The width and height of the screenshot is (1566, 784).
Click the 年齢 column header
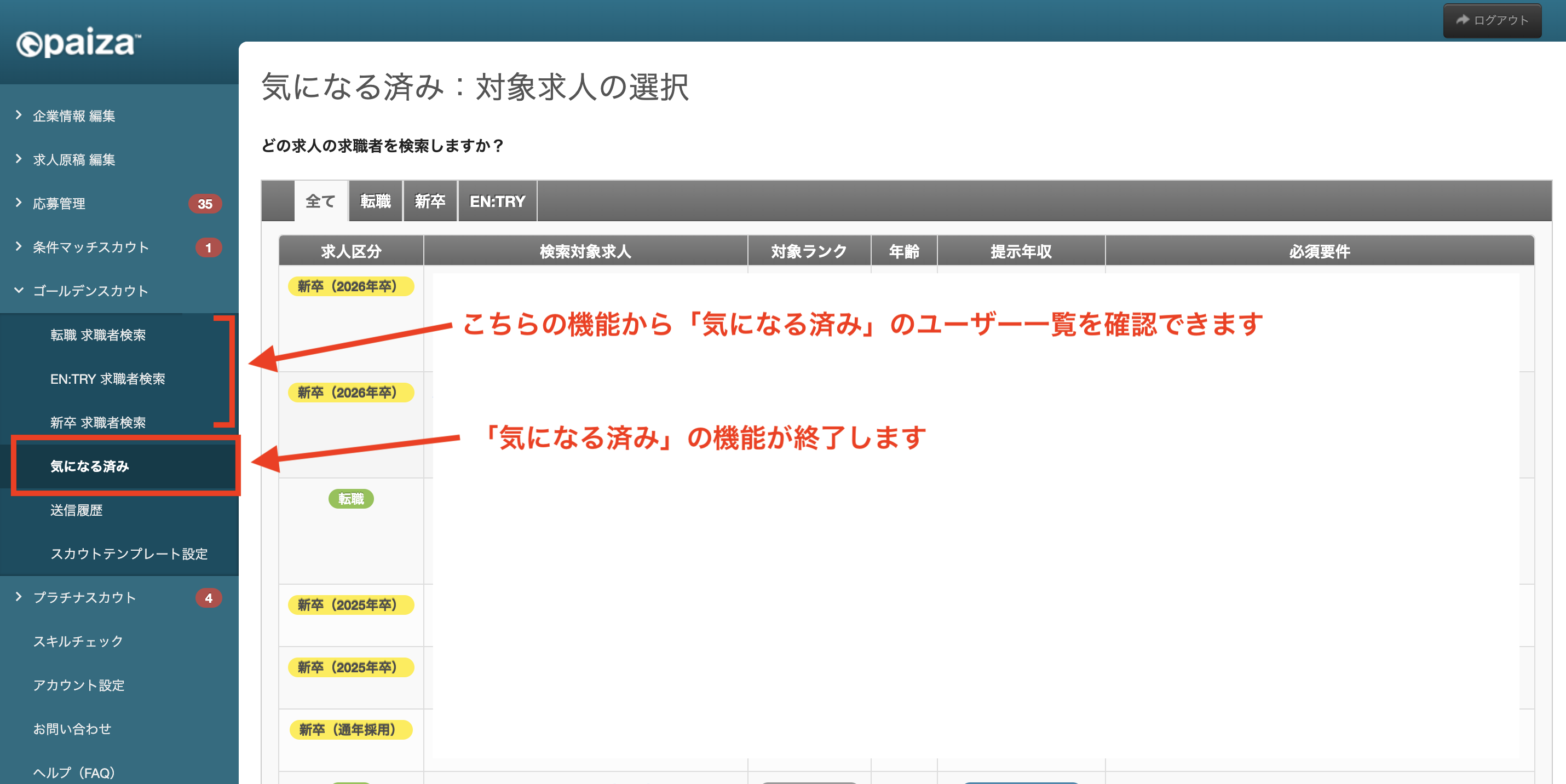[x=904, y=251]
